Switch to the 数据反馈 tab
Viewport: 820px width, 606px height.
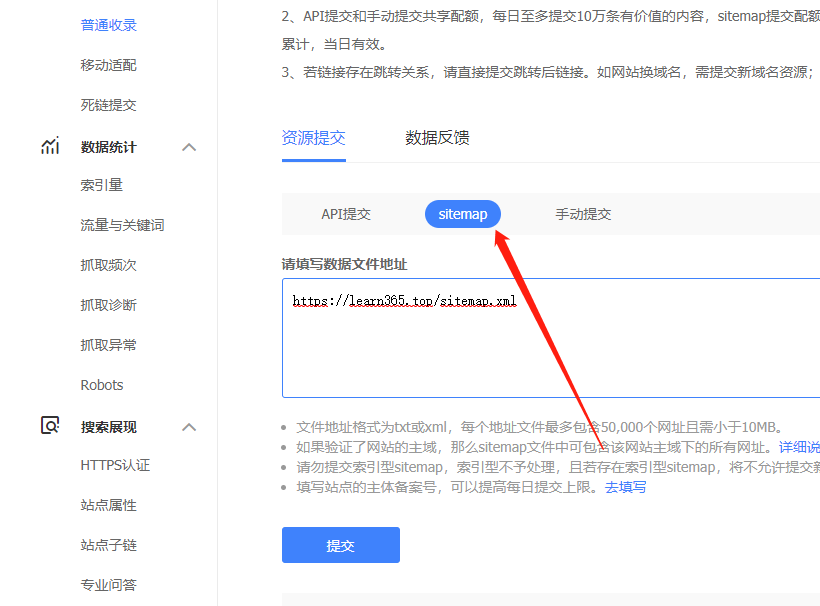pos(437,138)
